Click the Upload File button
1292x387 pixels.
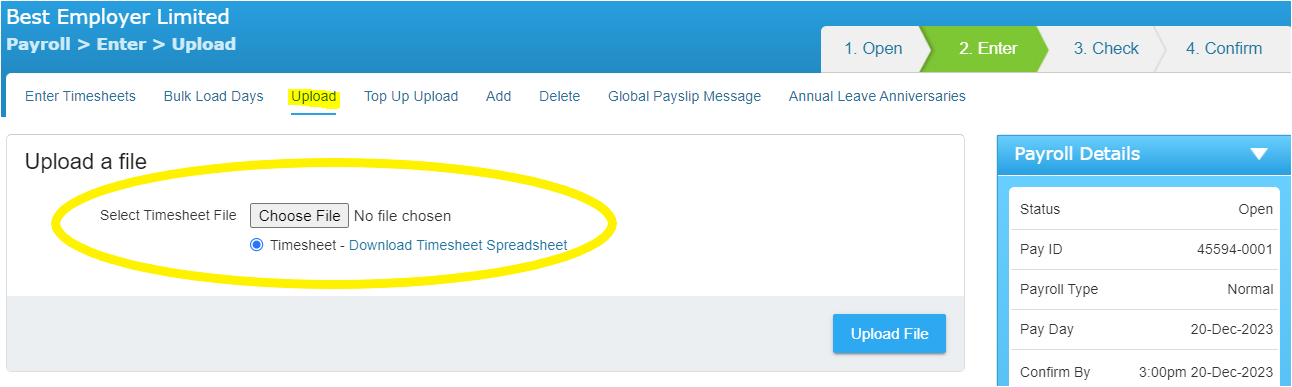[x=889, y=334]
